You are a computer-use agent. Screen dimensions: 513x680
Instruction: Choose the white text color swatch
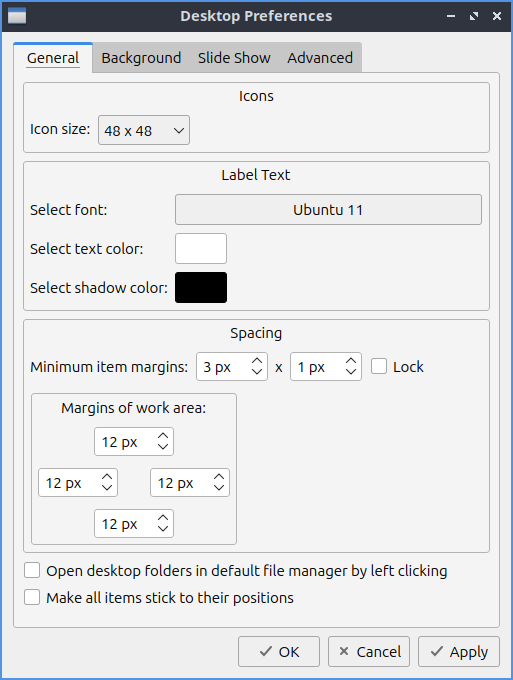coord(201,248)
